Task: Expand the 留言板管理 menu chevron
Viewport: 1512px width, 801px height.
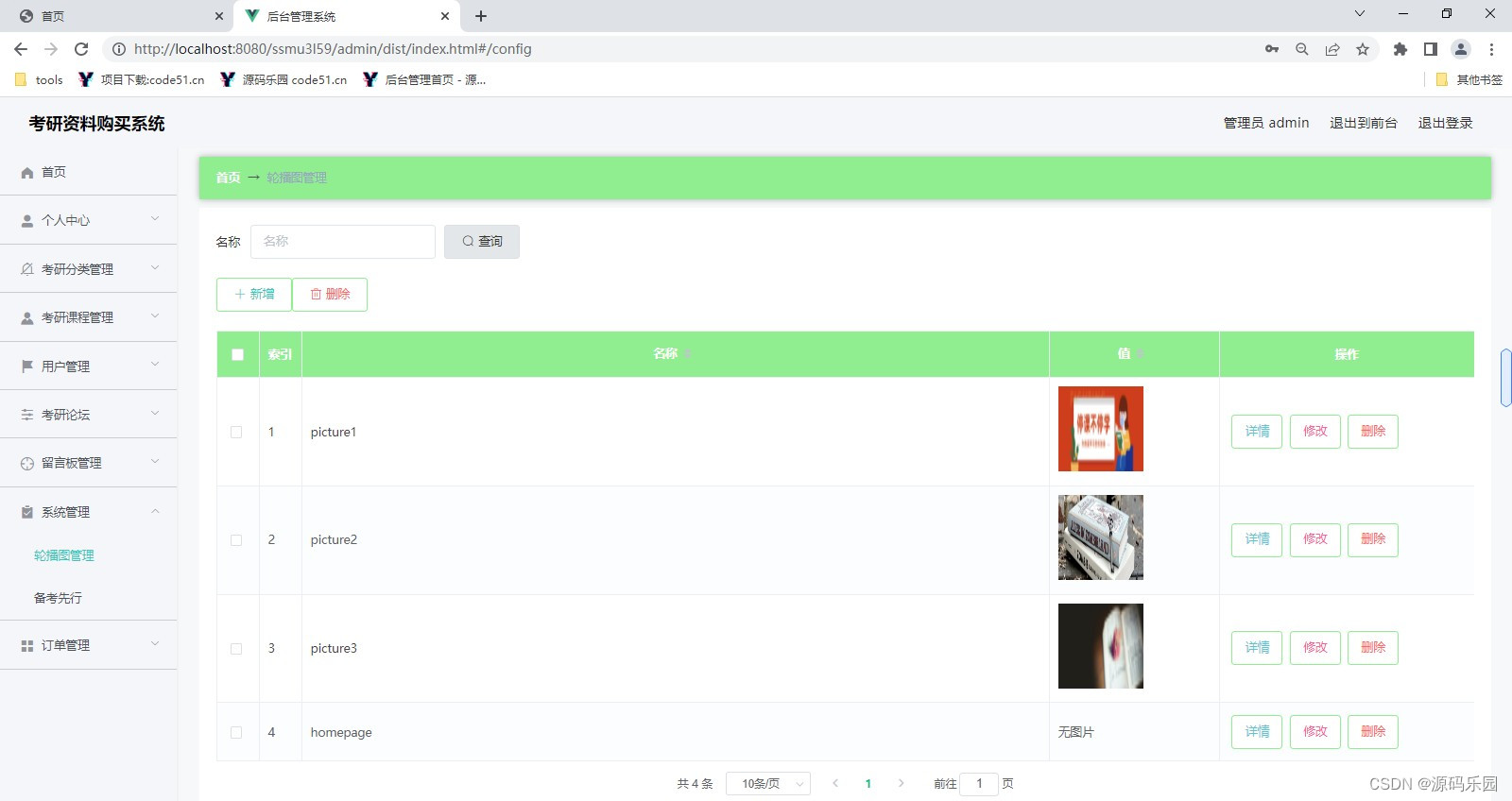Action: tap(155, 462)
